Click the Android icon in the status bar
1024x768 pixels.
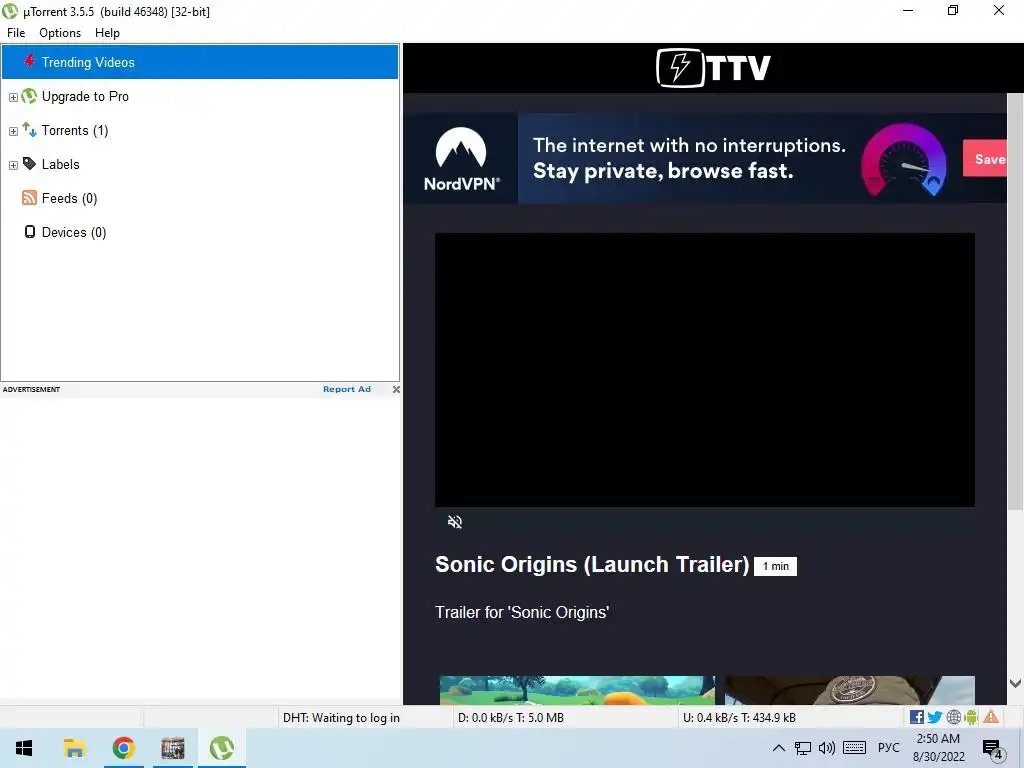click(971, 717)
